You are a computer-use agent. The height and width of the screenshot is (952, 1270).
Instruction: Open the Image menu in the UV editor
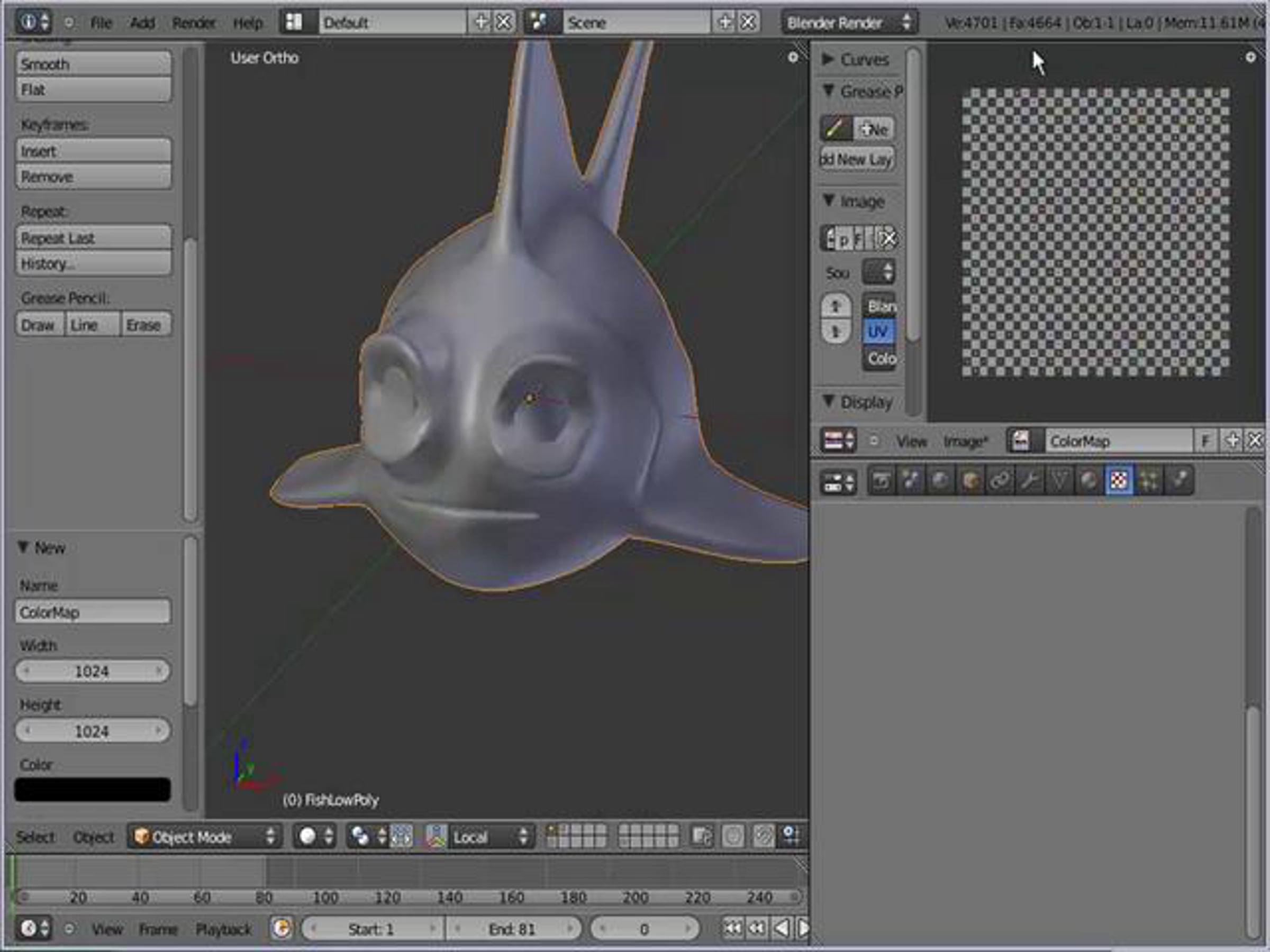[x=965, y=441]
